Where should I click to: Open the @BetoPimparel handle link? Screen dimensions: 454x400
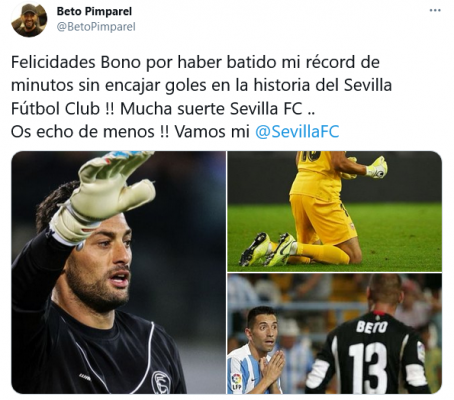click(x=96, y=27)
